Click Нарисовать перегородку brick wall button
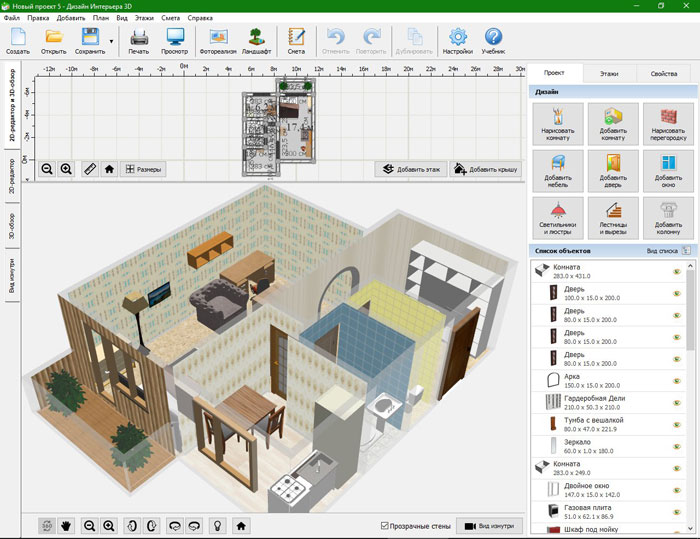The height and width of the screenshot is (539, 700). click(668, 124)
